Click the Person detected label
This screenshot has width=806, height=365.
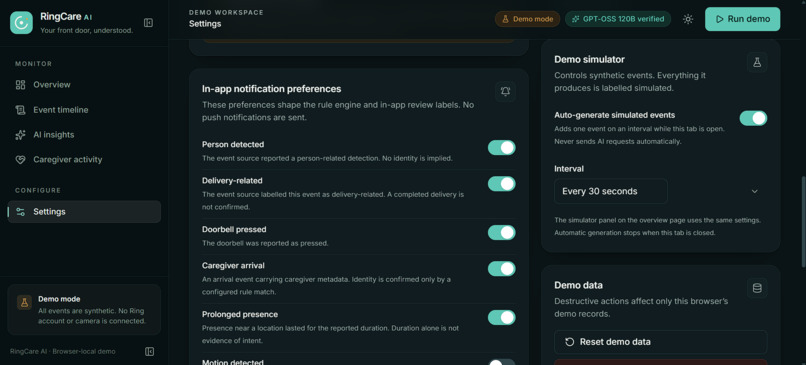coord(233,144)
